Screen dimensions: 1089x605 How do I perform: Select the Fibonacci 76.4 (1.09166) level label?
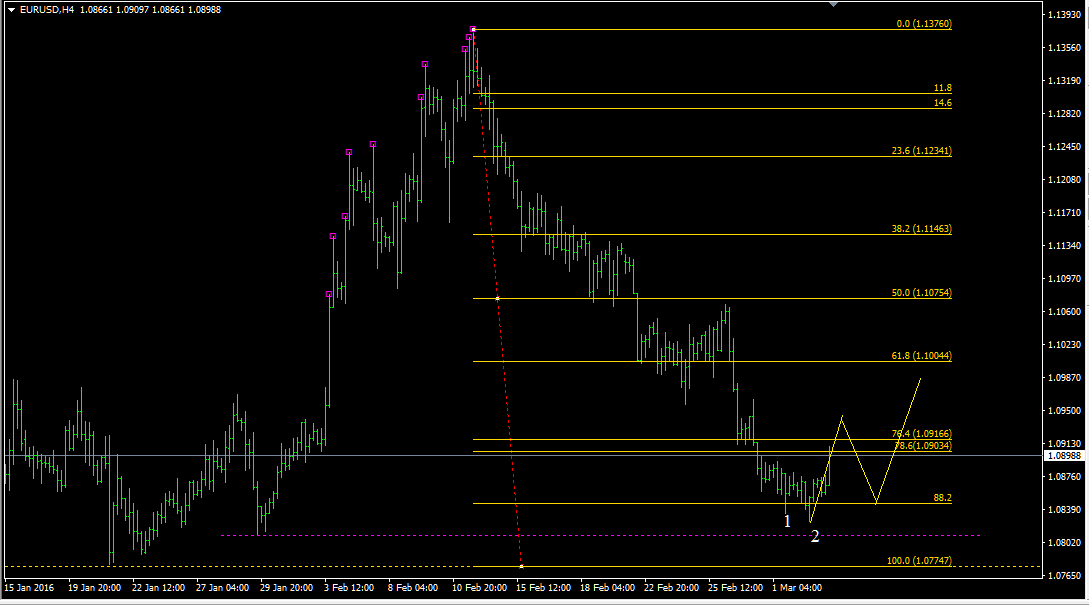click(x=922, y=433)
